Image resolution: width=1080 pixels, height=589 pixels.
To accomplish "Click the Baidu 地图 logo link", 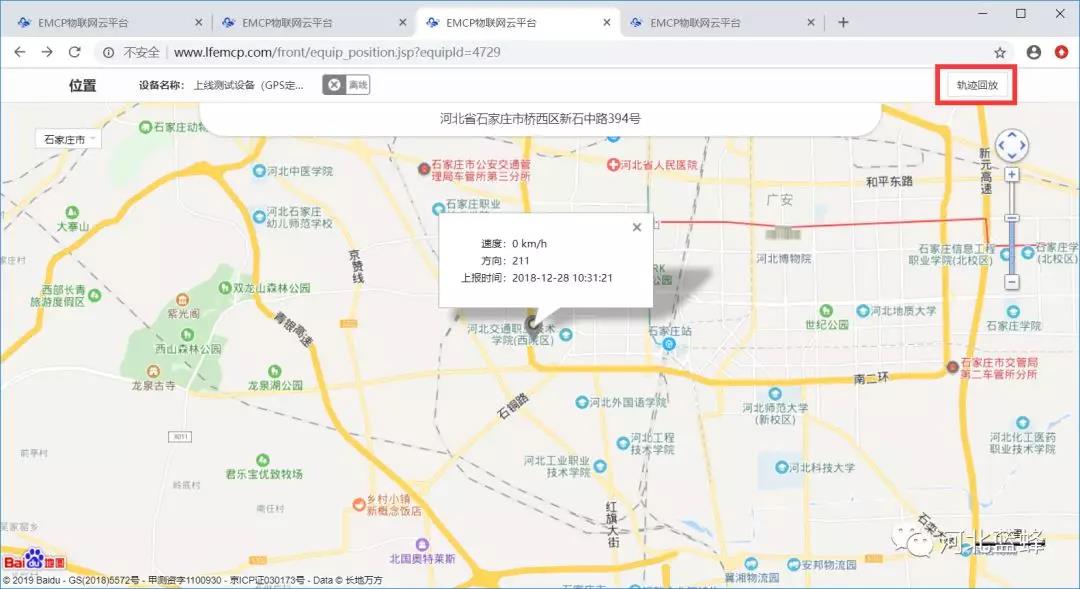I will click(34, 560).
